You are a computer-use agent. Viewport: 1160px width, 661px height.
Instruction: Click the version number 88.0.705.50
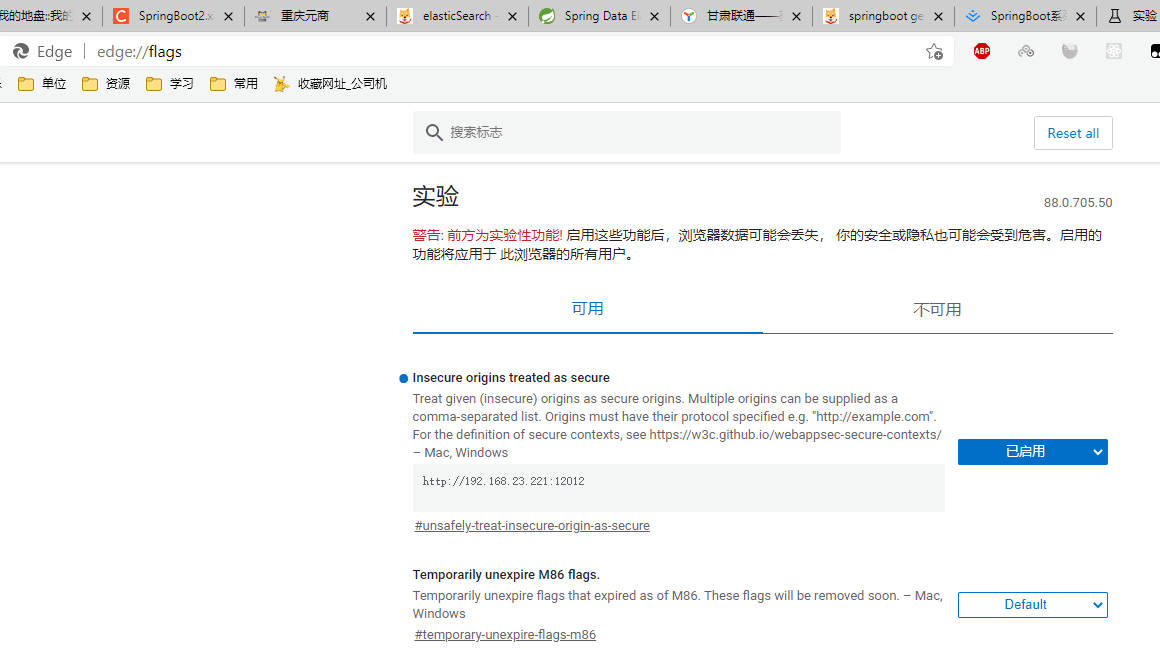[x=1078, y=203]
